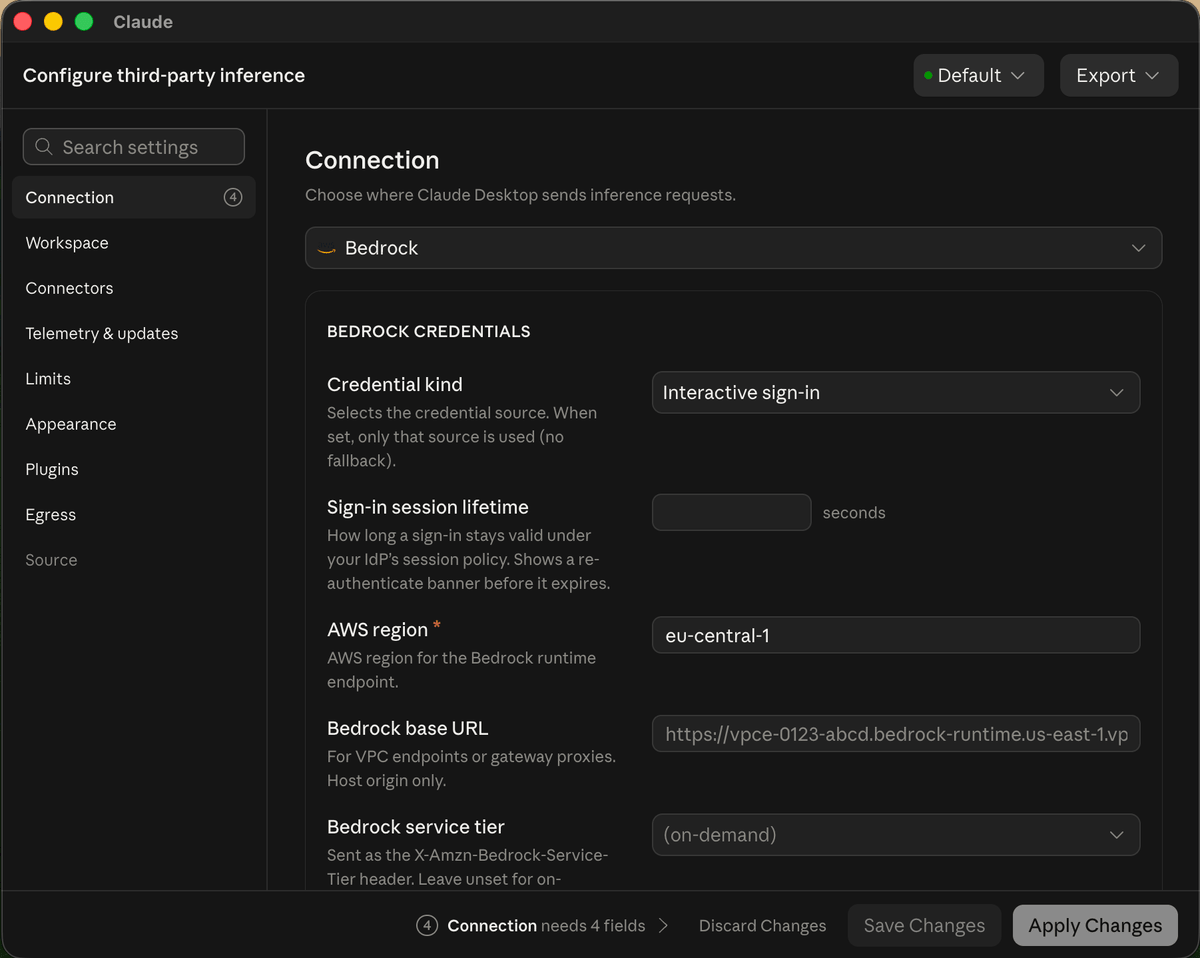Click the Connection badge showing 4
Viewport: 1200px width, 958px height.
pos(233,197)
